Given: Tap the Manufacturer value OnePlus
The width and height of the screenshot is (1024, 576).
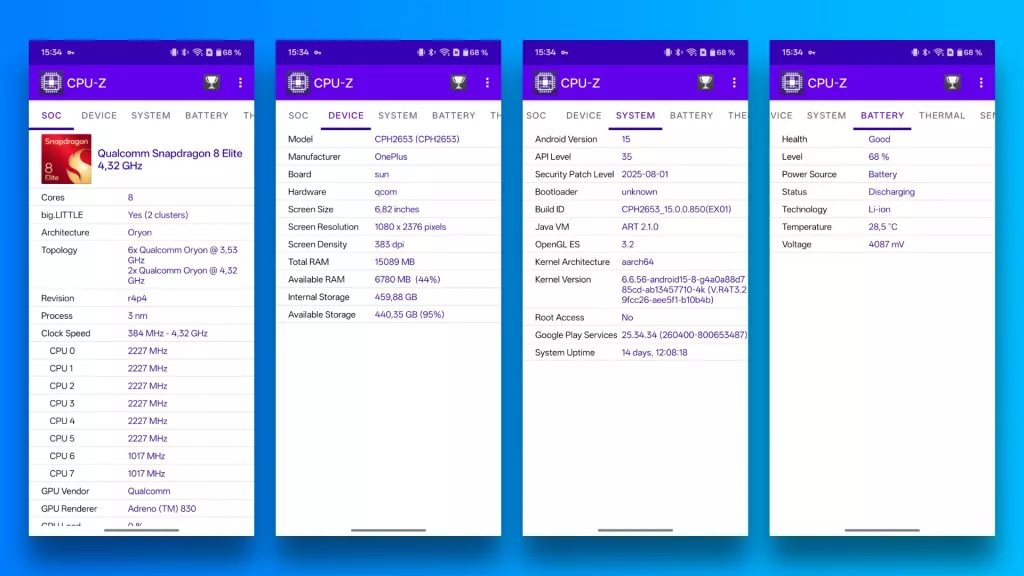Looking at the screenshot, I should (391, 157).
